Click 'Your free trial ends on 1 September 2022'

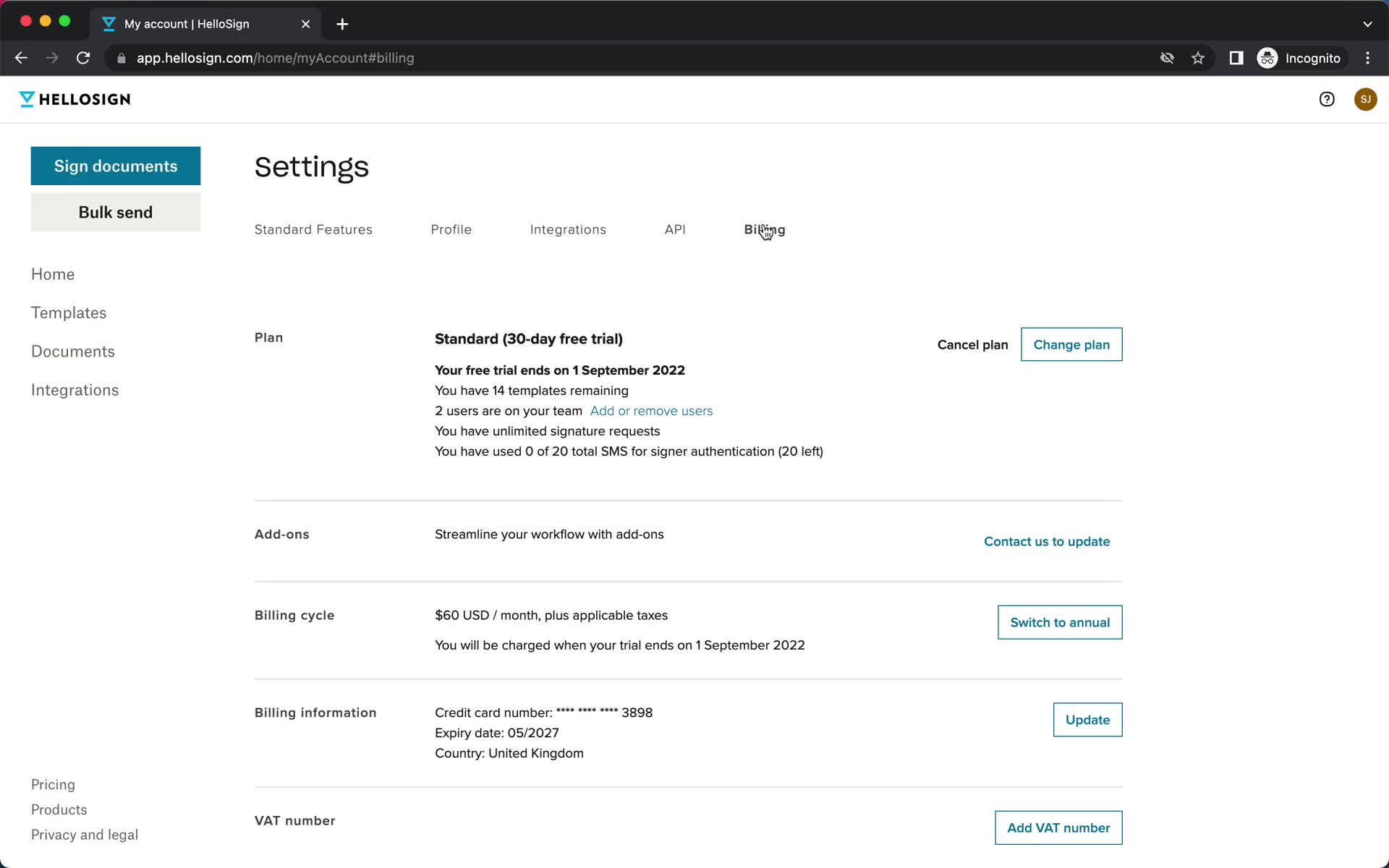(x=560, y=370)
